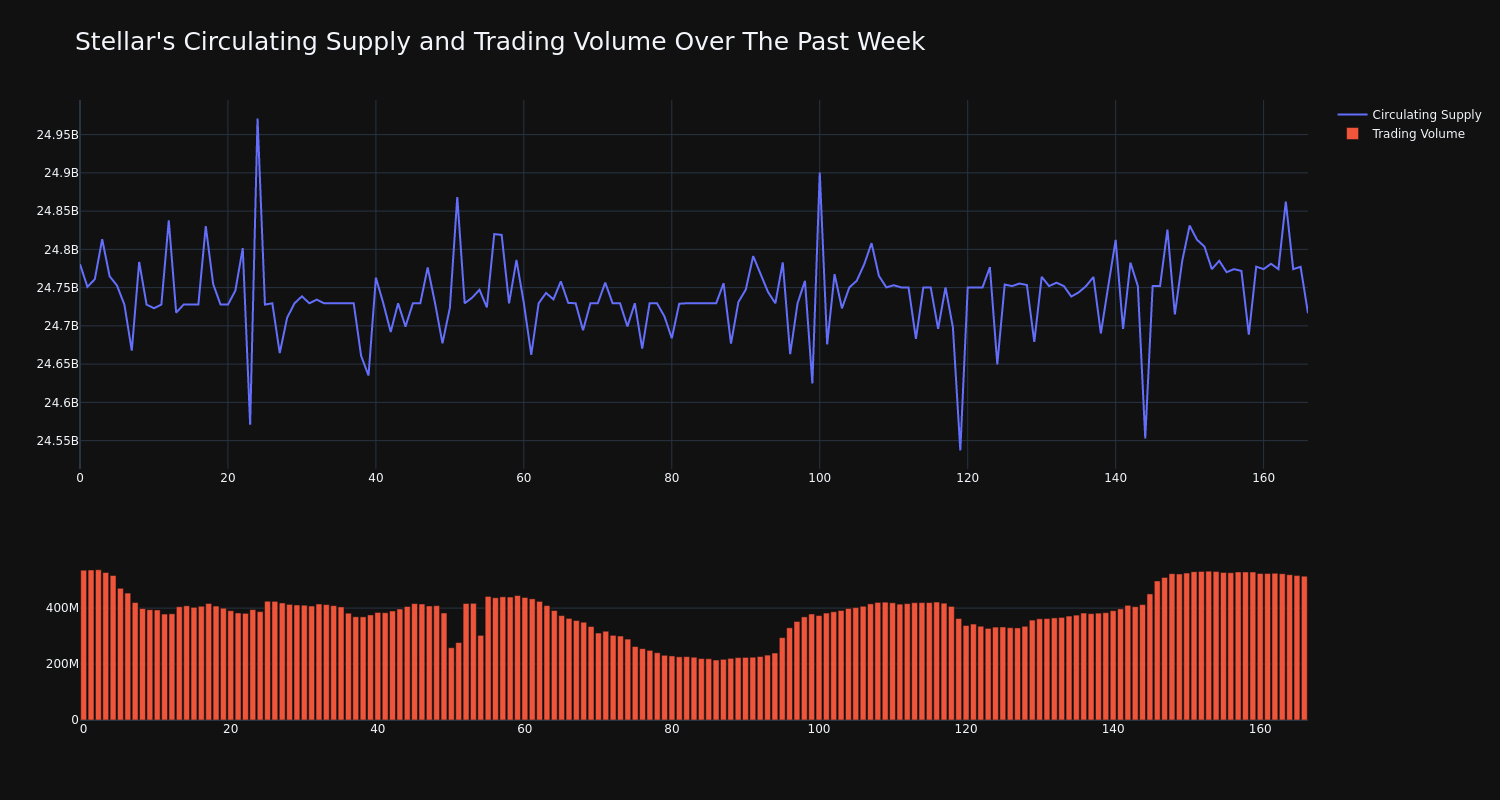This screenshot has width=1500, height=800.
Task: Click the highest supply peak near 24.97B
Action: click(x=257, y=120)
